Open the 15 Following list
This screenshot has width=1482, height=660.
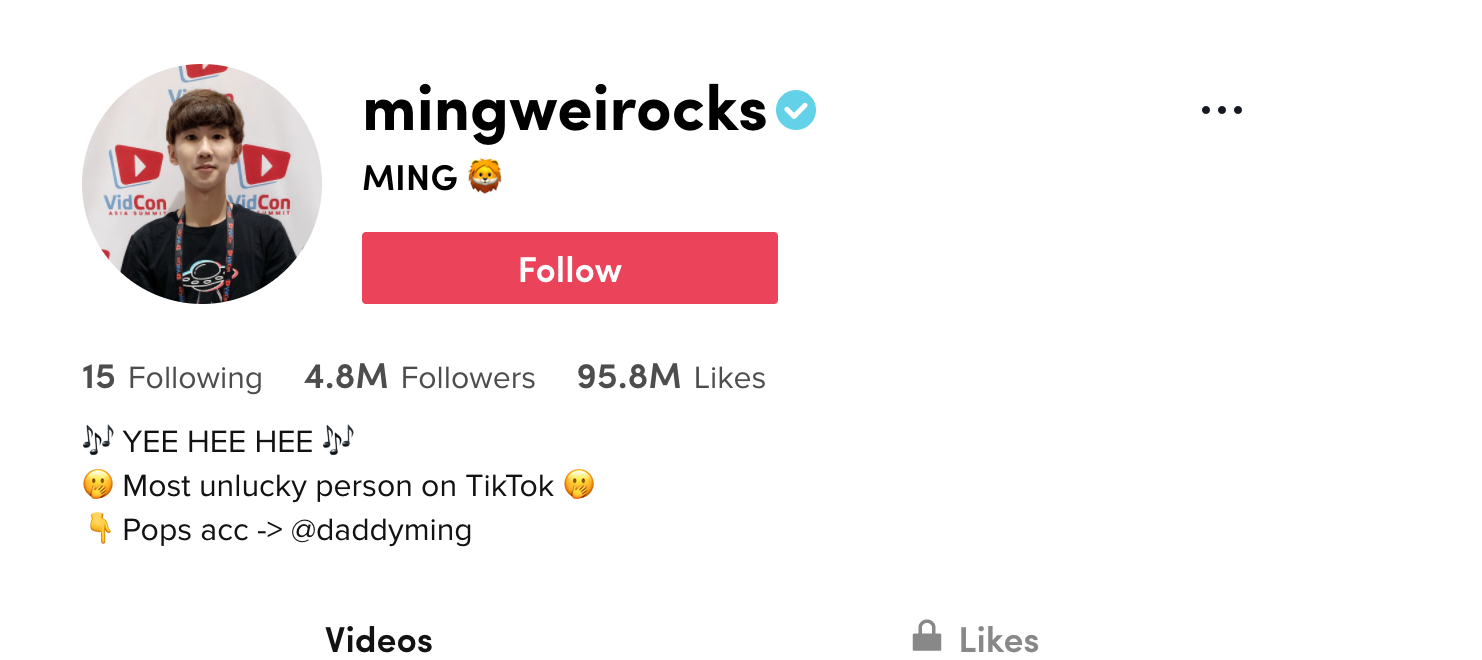172,377
